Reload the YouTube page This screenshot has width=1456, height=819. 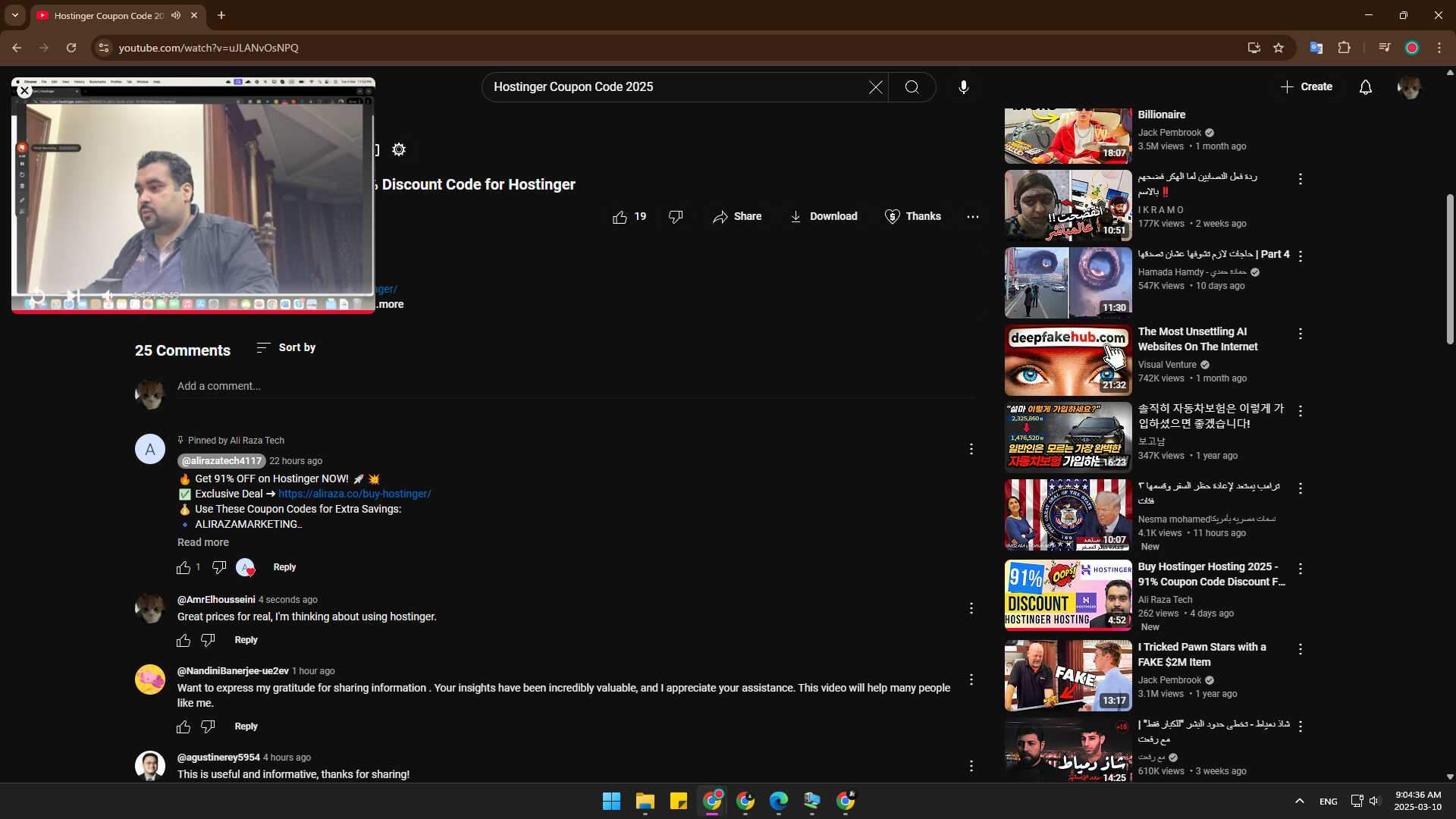click(71, 48)
